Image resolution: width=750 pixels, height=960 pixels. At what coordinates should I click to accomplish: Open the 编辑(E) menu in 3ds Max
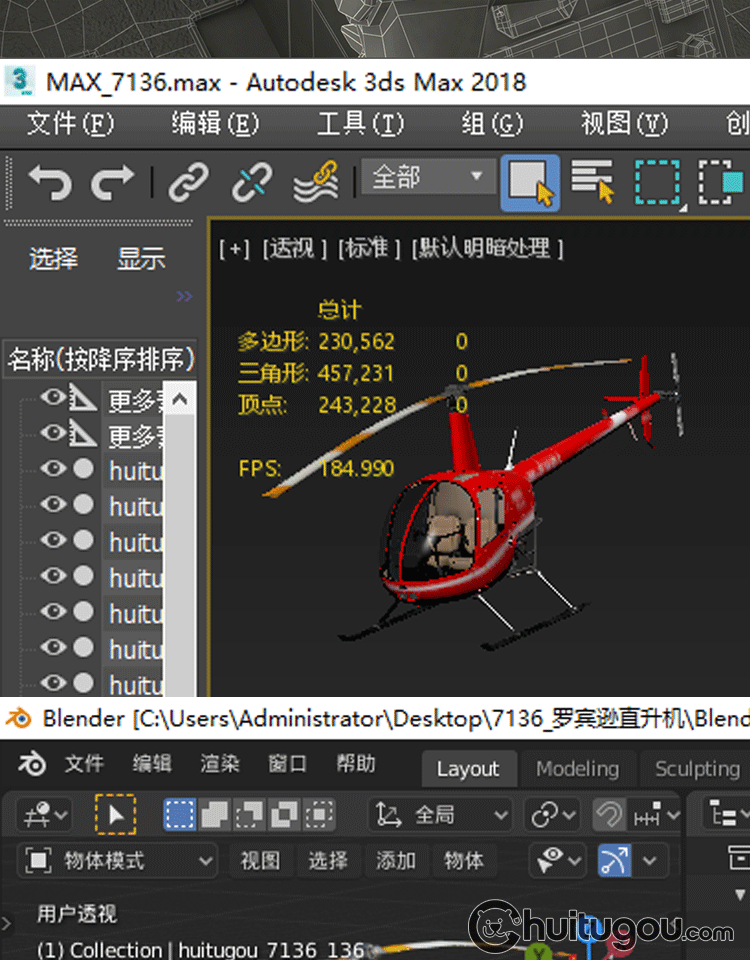click(x=215, y=124)
